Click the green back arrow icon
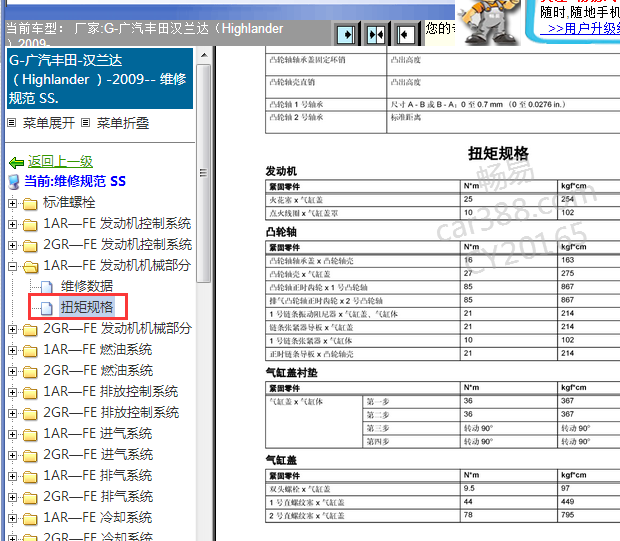 (x=17, y=162)
